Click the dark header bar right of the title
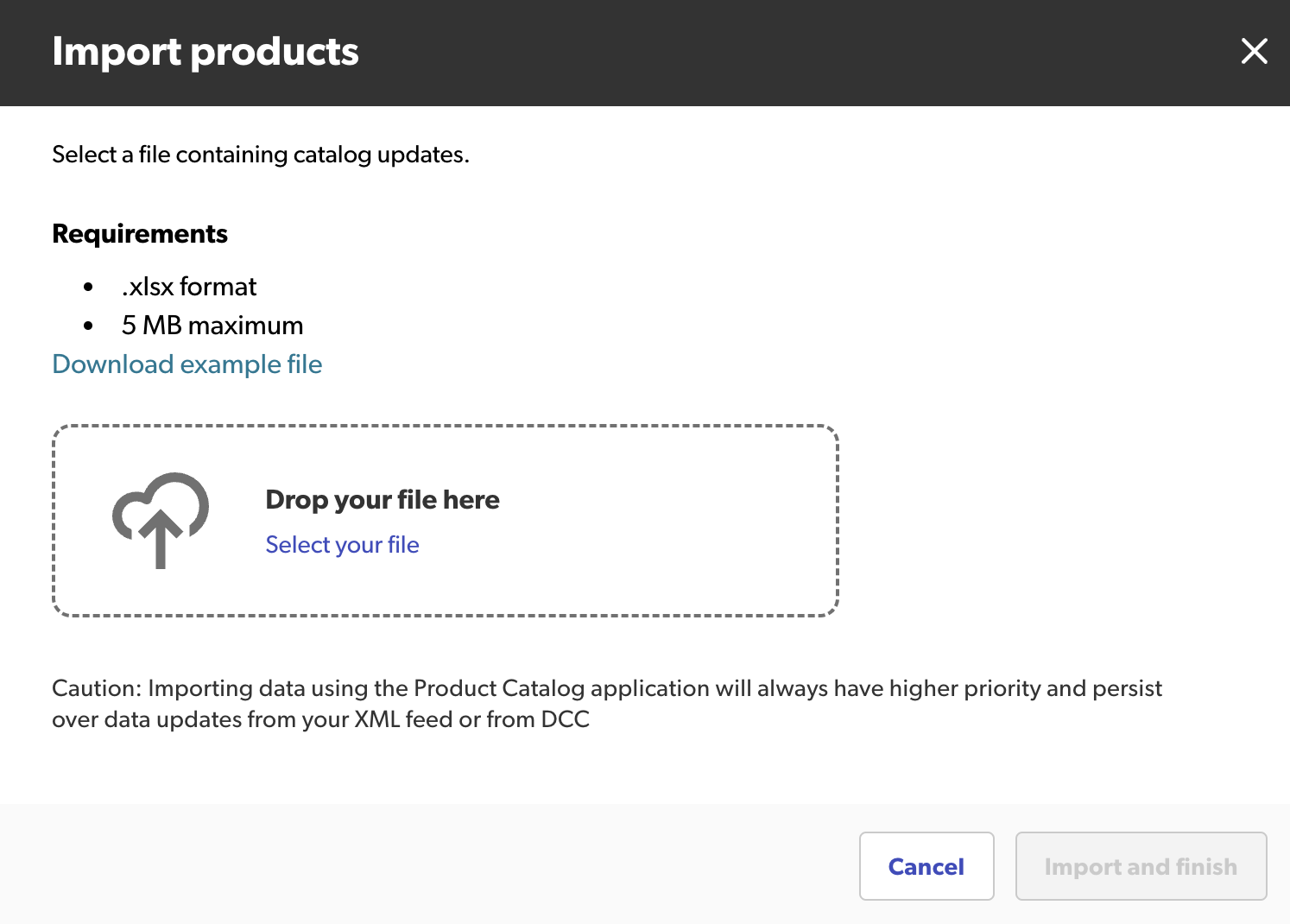Screen dimensions: 1290x924 coord(777,52)
